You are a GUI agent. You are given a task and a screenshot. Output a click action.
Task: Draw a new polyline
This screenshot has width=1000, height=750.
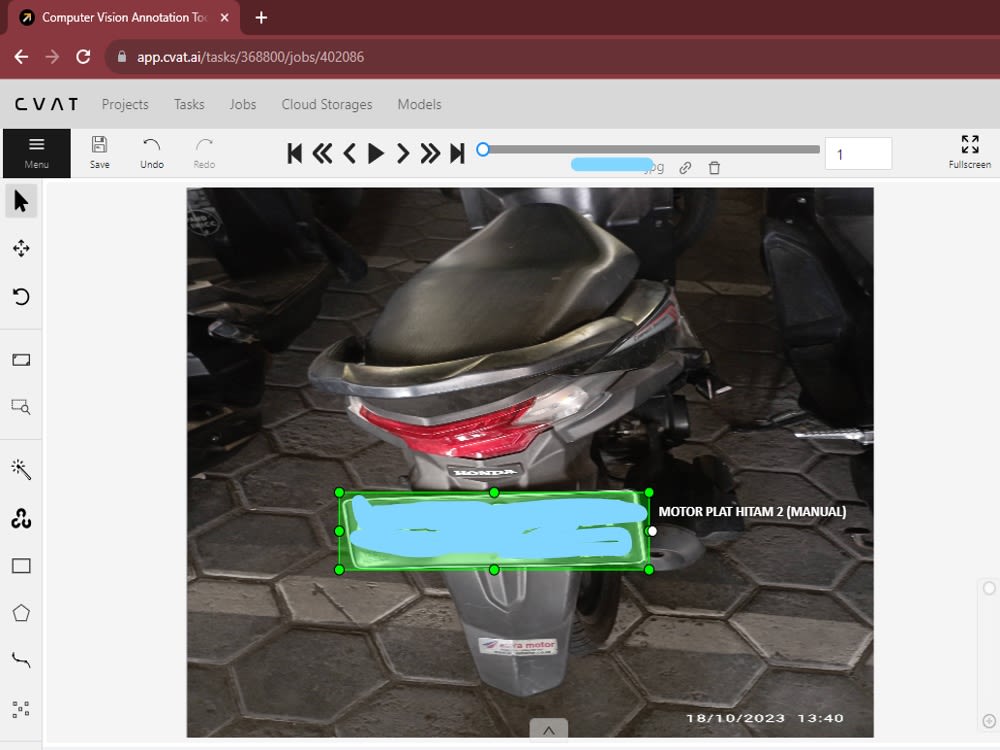(x=21, y=661)
